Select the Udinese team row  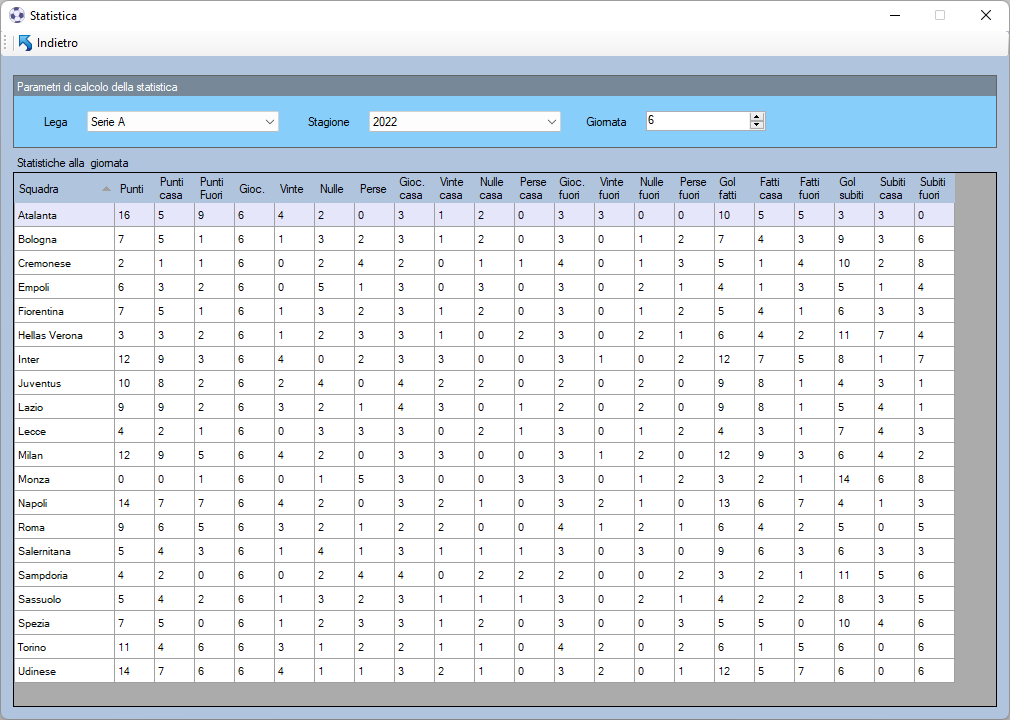coord(484,671)
